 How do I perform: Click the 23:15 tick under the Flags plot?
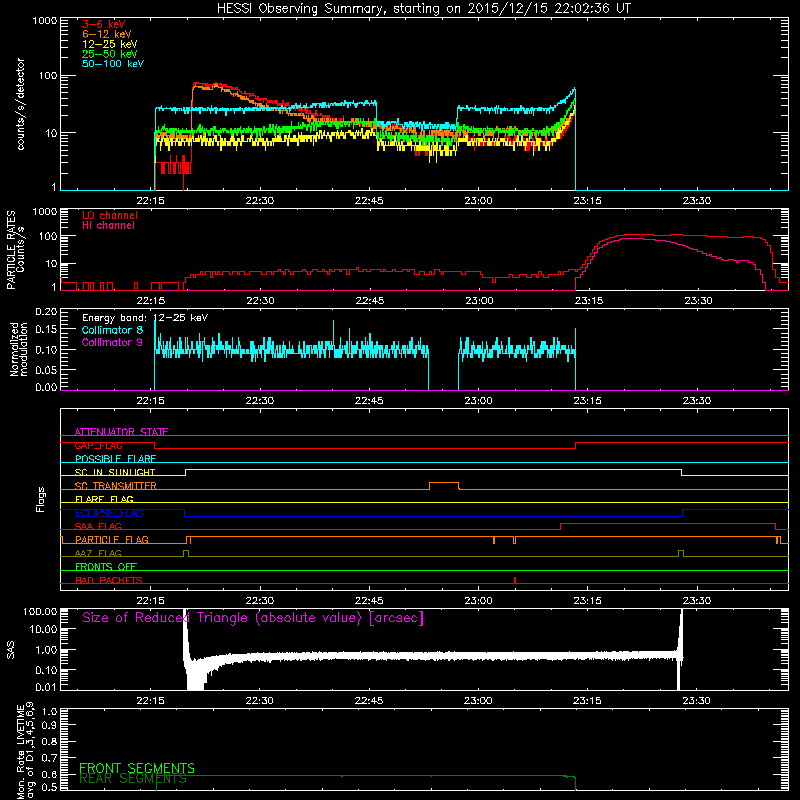click(x=588, y=601)
